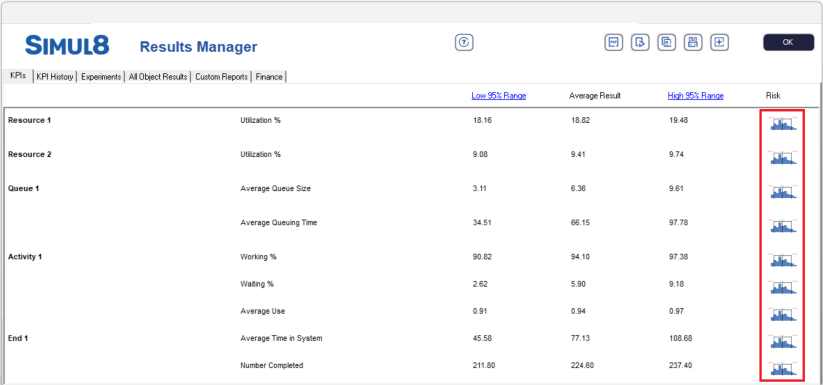Click the Results Manager title

pyautogui.click(x=198, y=47)
